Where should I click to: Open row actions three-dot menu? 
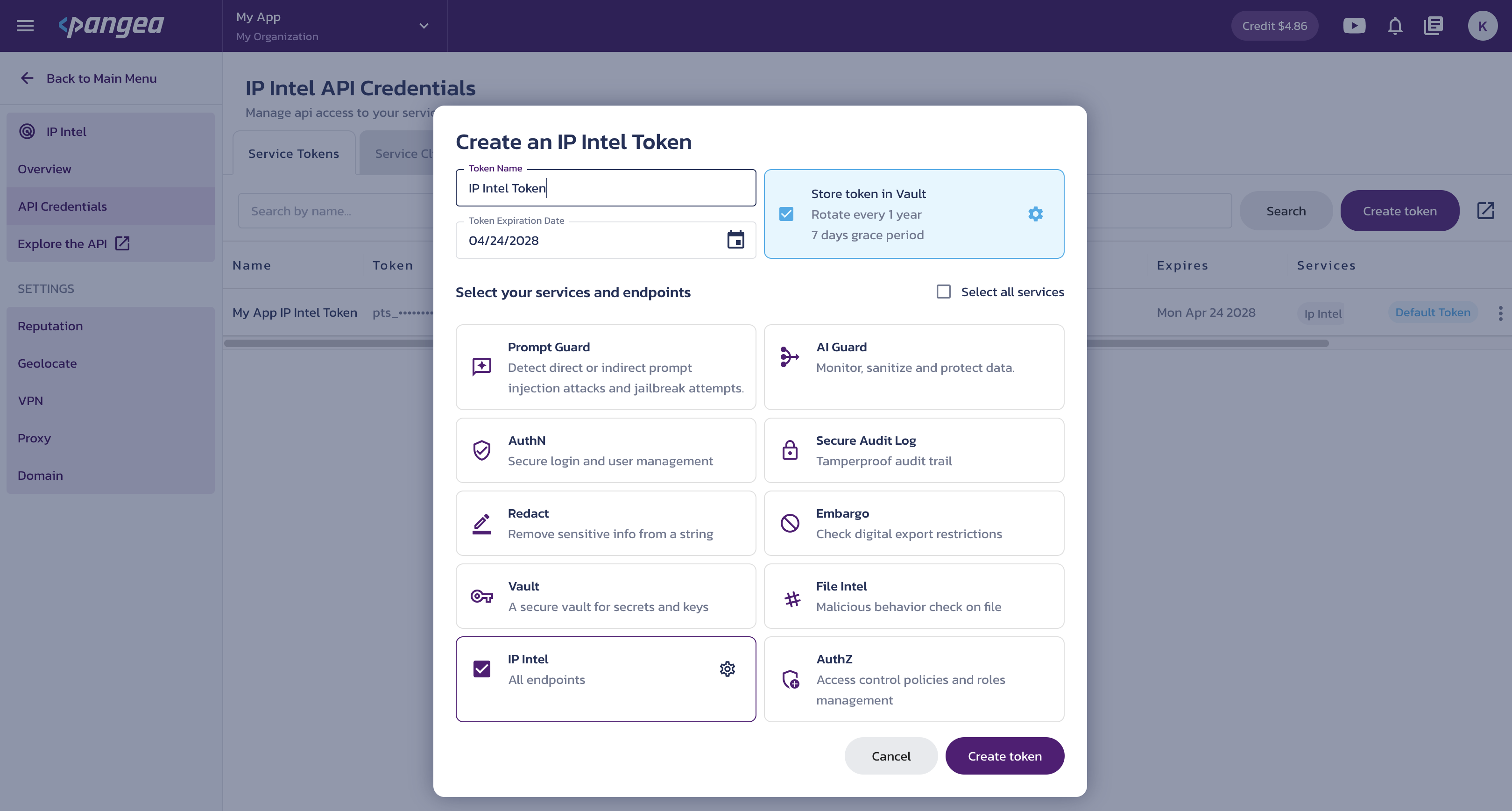[1500, 313]
